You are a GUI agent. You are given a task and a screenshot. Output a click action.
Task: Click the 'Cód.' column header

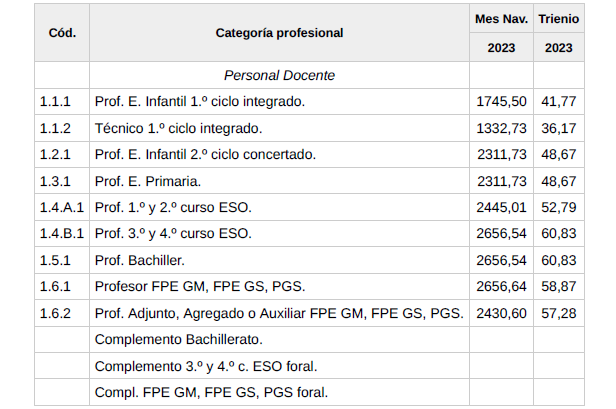coord(62,32)
